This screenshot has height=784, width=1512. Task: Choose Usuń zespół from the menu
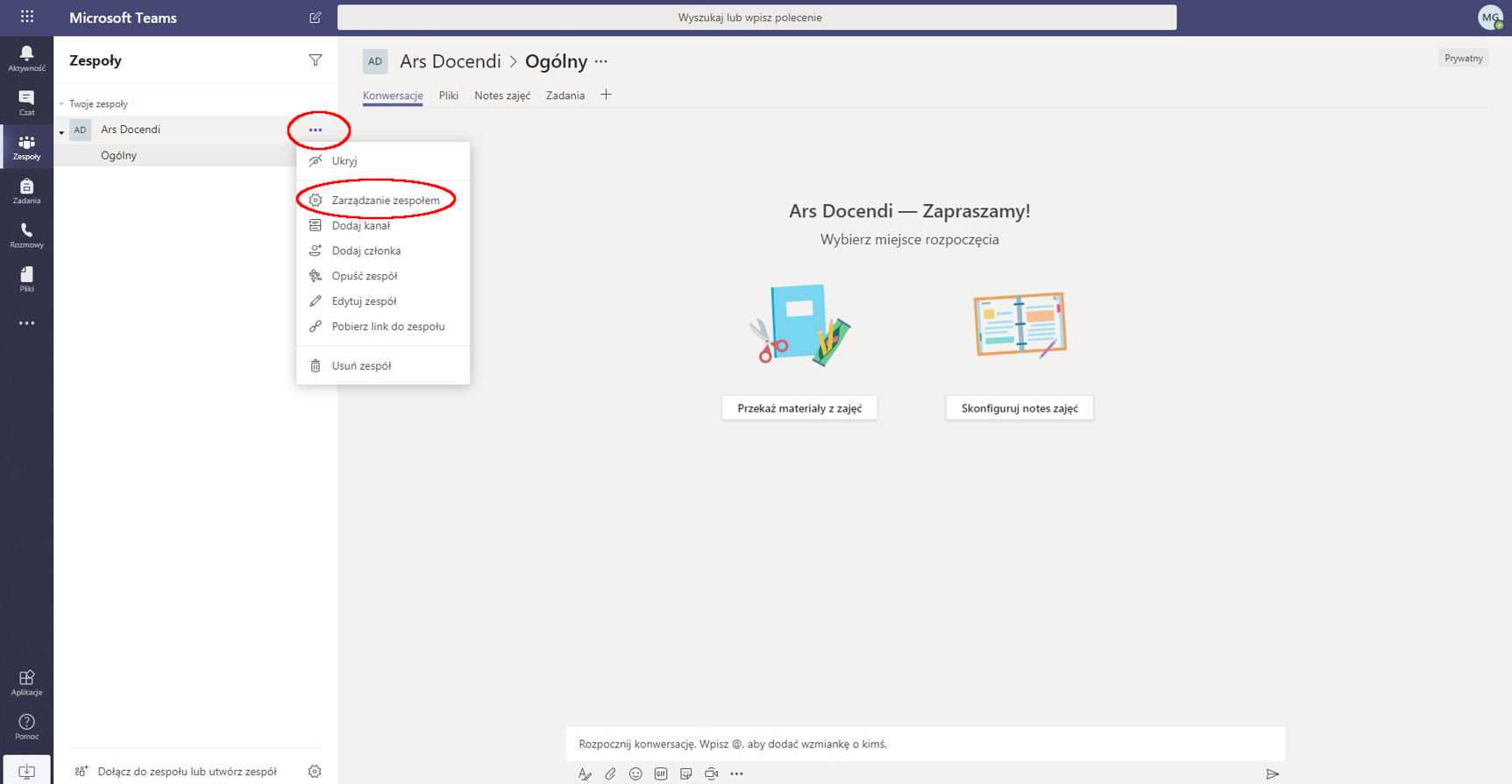(x=383, y=366)
